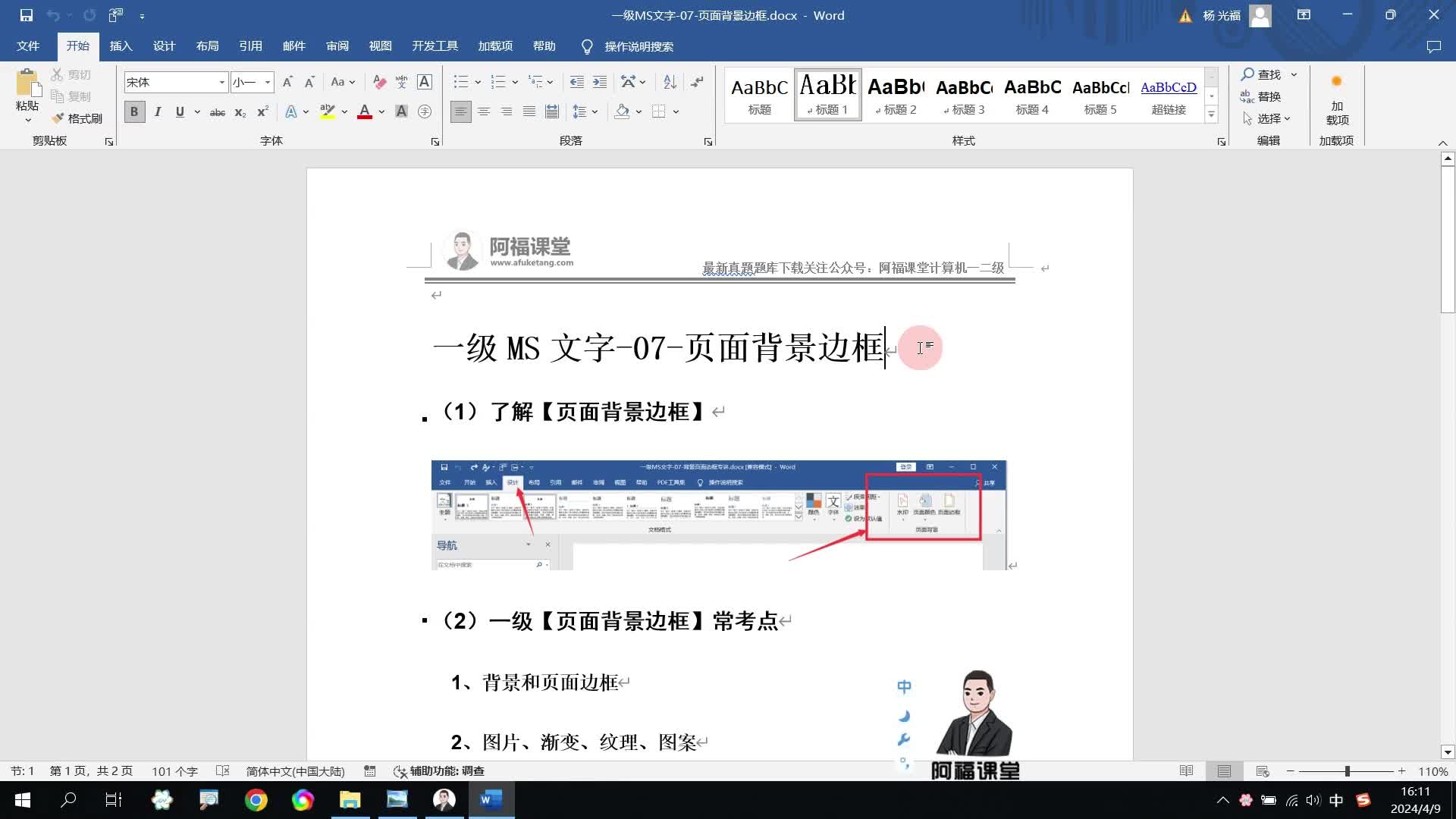Screen dimensions: 1456x819
Task: Click the yellow text highlight color button
Action: 328,111
